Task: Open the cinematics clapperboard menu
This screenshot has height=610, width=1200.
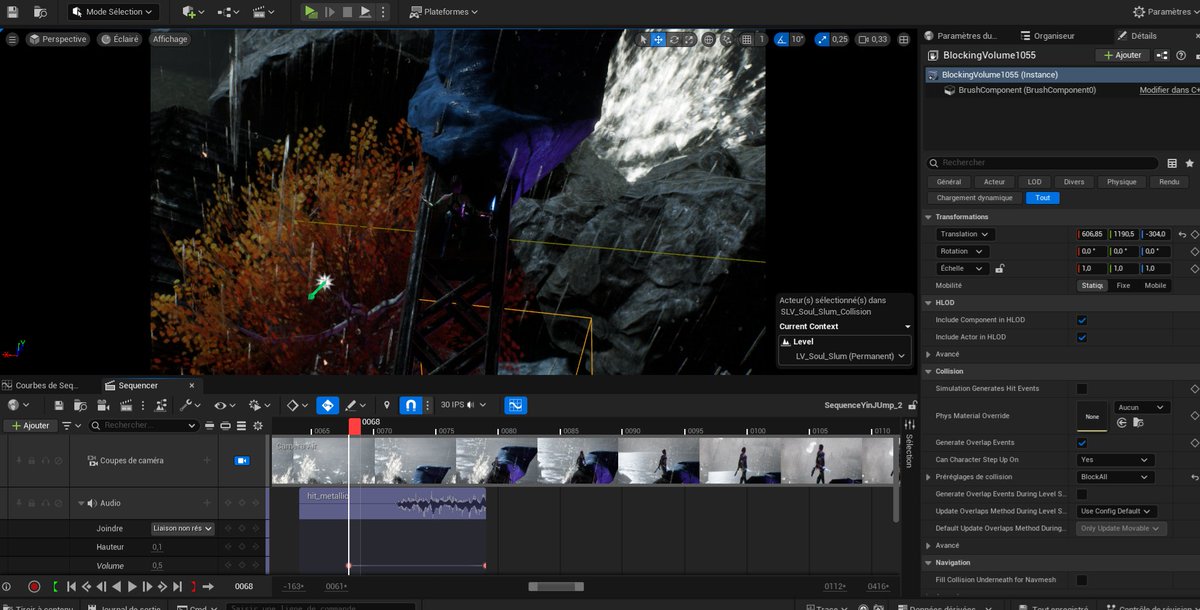Action: (263, 12)
